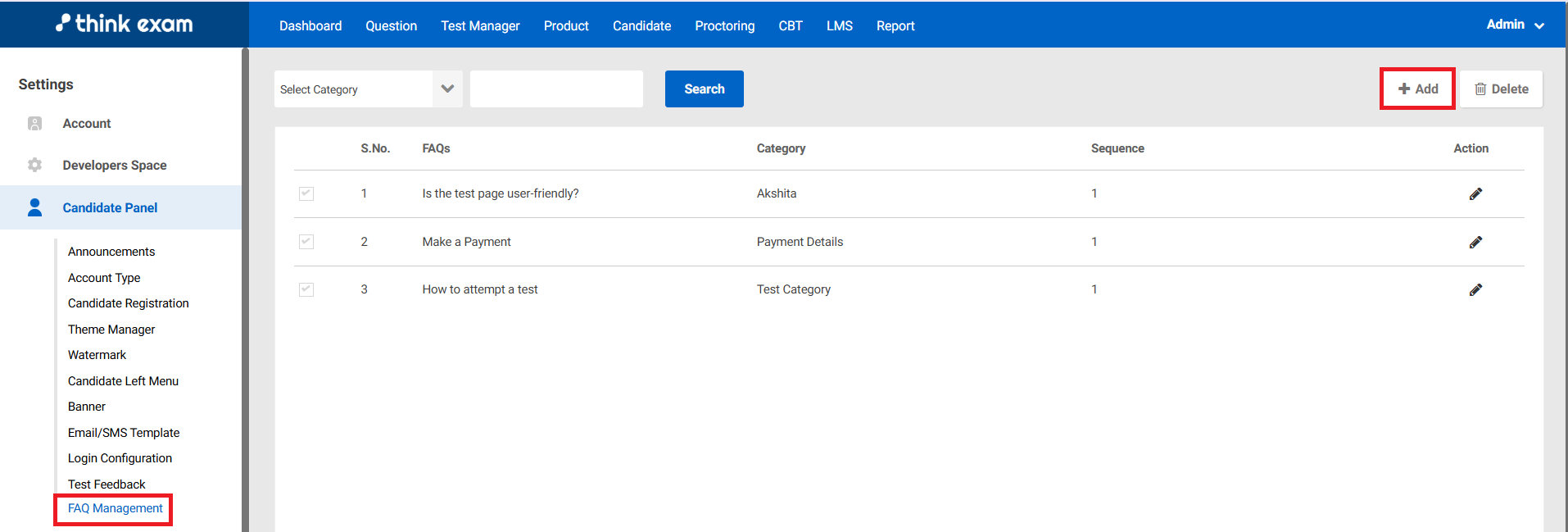Expand the Admin user menu
This screenshot has height=532, width=1568.
1515,25
